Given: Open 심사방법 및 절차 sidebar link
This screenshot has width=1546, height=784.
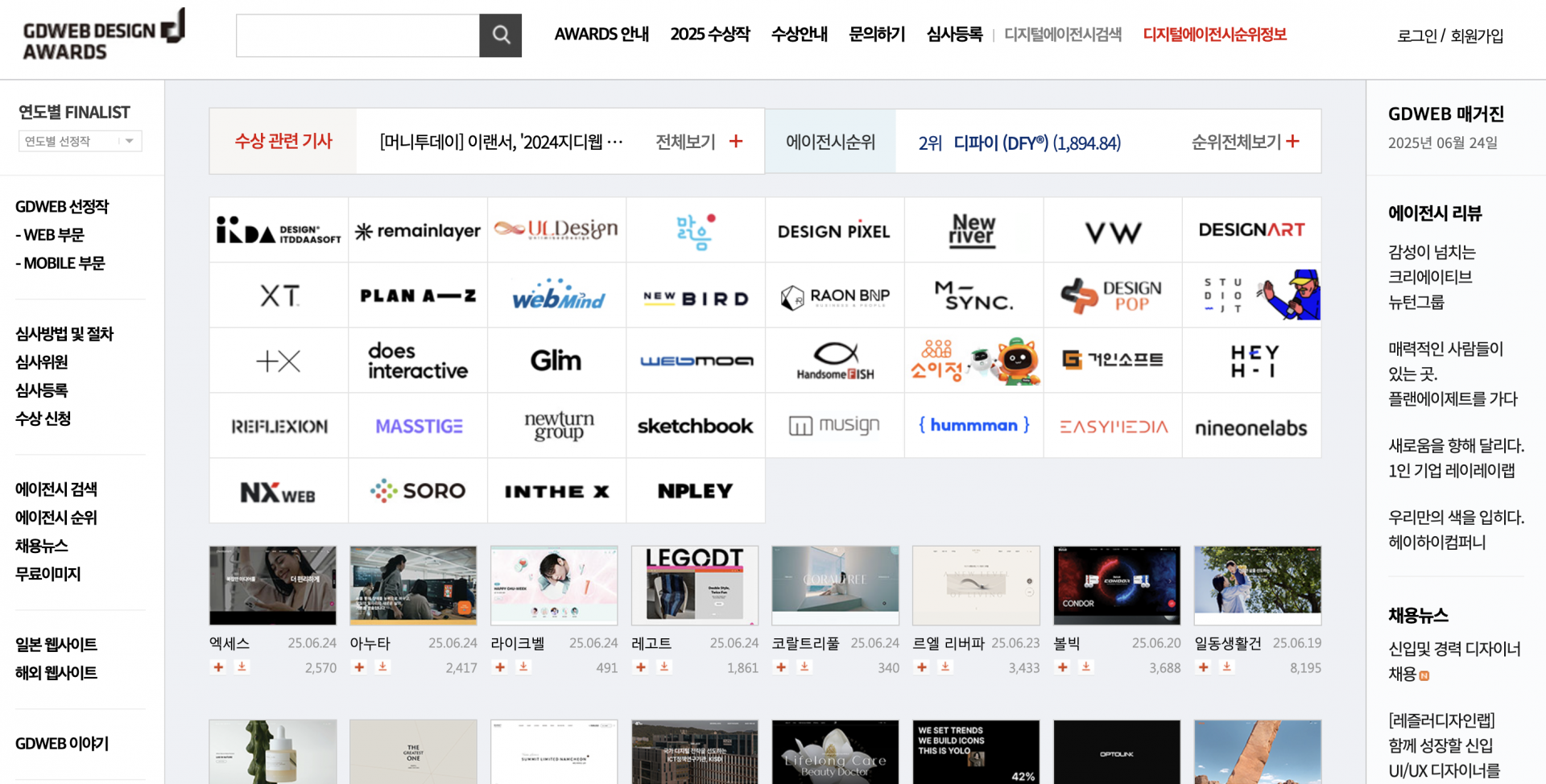Looking at the screenshot, I should [64, 334].
